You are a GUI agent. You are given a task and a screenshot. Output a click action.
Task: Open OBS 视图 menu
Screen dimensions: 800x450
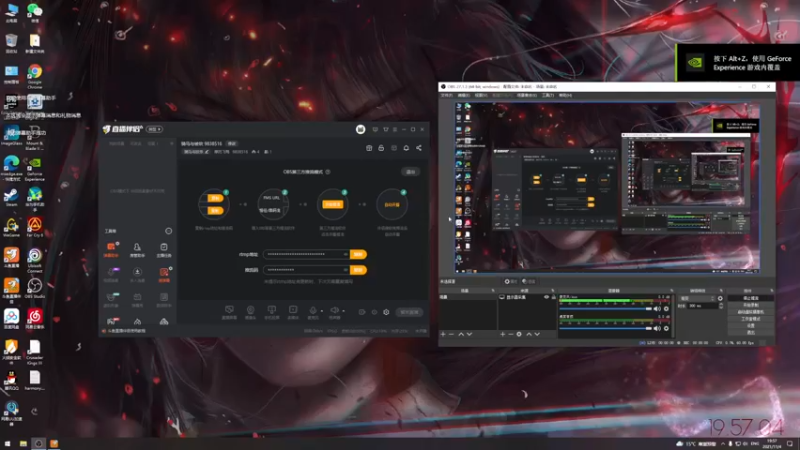coord(481,95)
